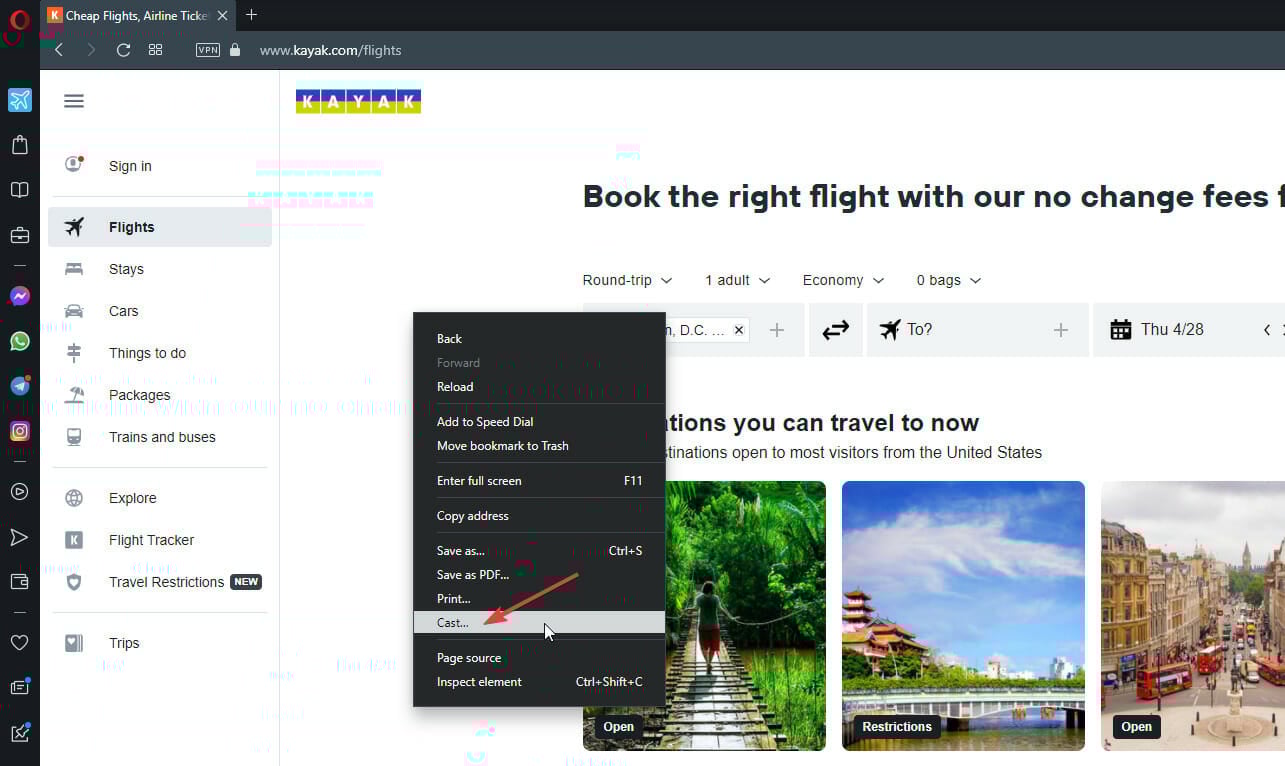Screen dimensions: 1285x766
Task: Open Things to do
Action: [x=160, y=353]
